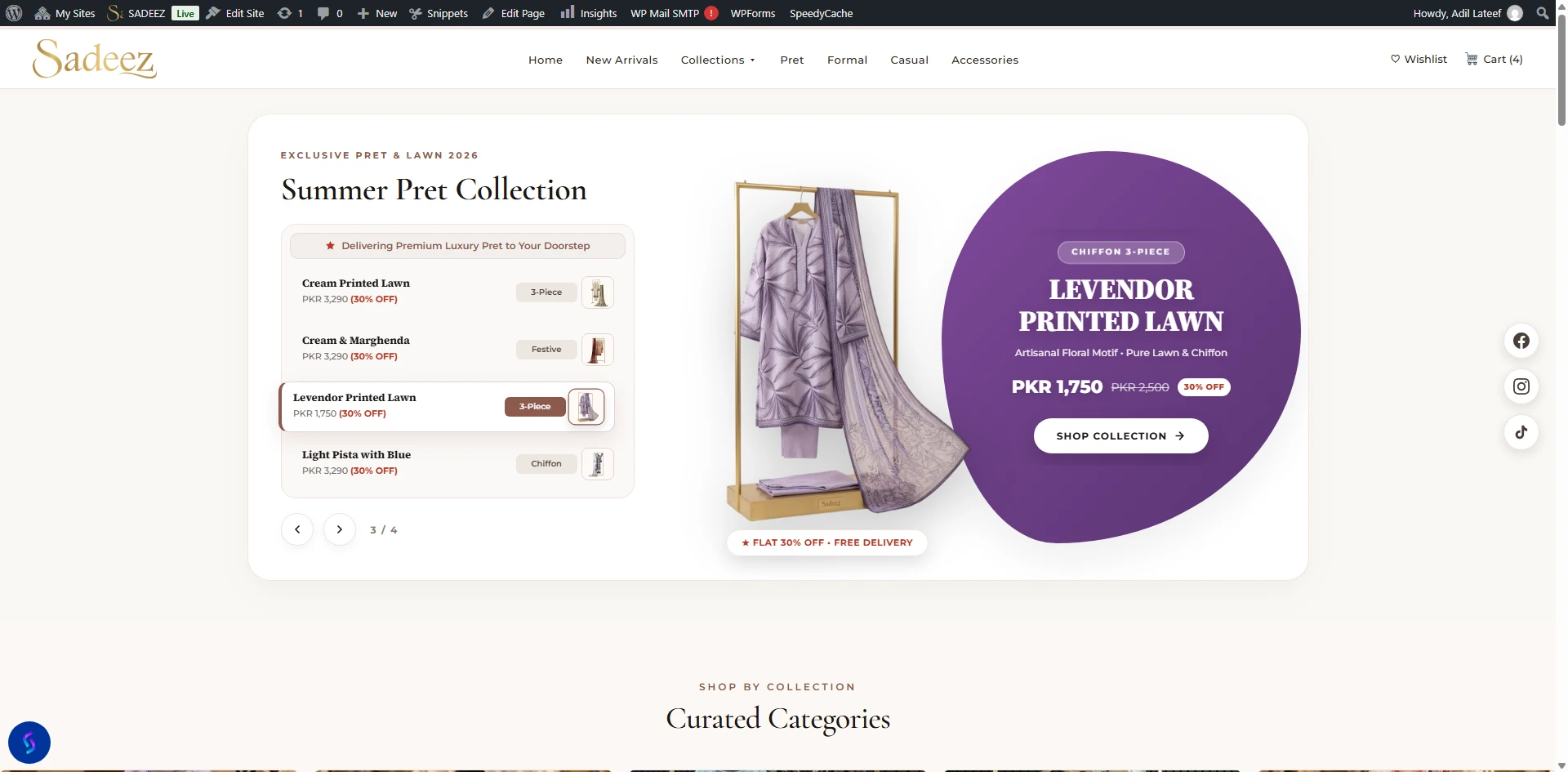Open the pending updates icon
Screen dimensions: 1568x772
point(290,13)
